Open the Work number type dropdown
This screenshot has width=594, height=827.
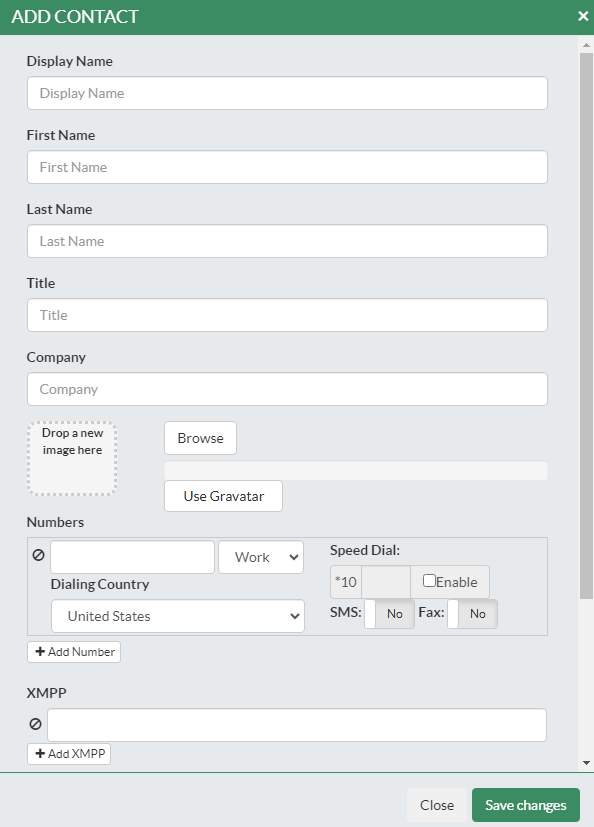(x=261, y=557)
